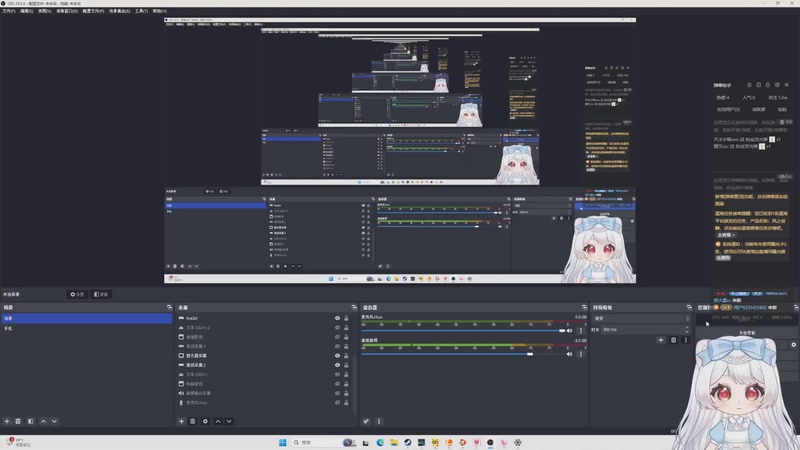800x450 pixels.
Task: Show the audio output capture source via eye
Action: pos(337,393)
